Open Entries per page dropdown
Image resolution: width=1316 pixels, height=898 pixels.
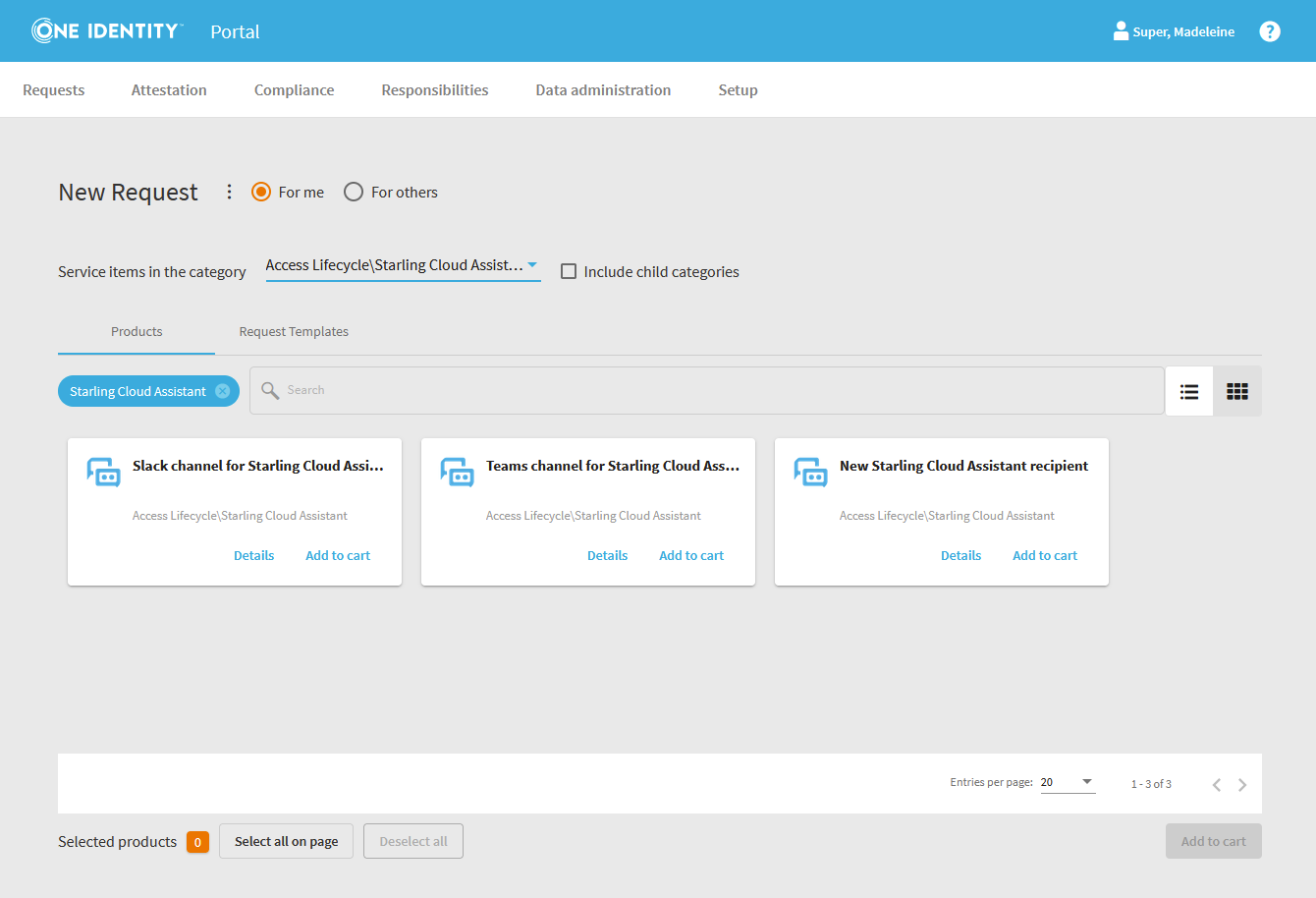1068,782
